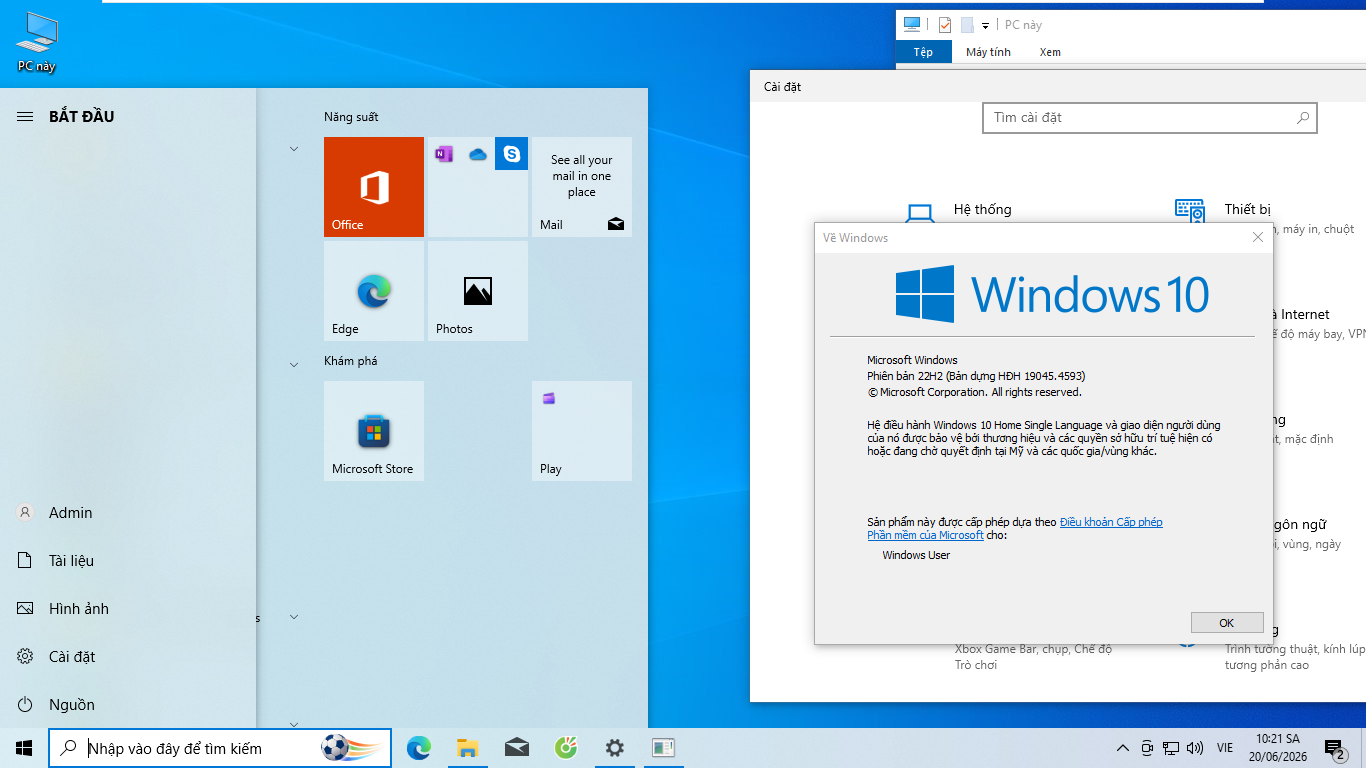The width and height of the screenshot is (1366, 768).
Task: Switch to the Máy tính ribbon tab
Action: click(x=988, y=52)
